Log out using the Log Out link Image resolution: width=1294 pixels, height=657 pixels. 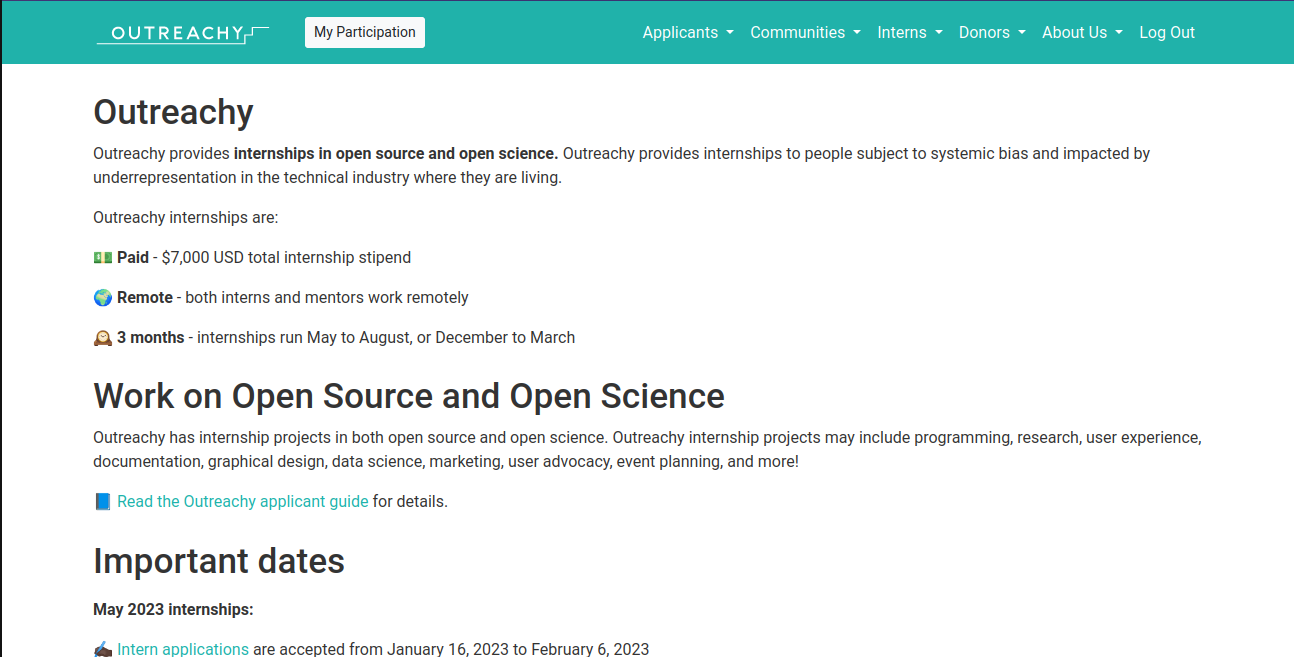click(x=1166, y=32)
